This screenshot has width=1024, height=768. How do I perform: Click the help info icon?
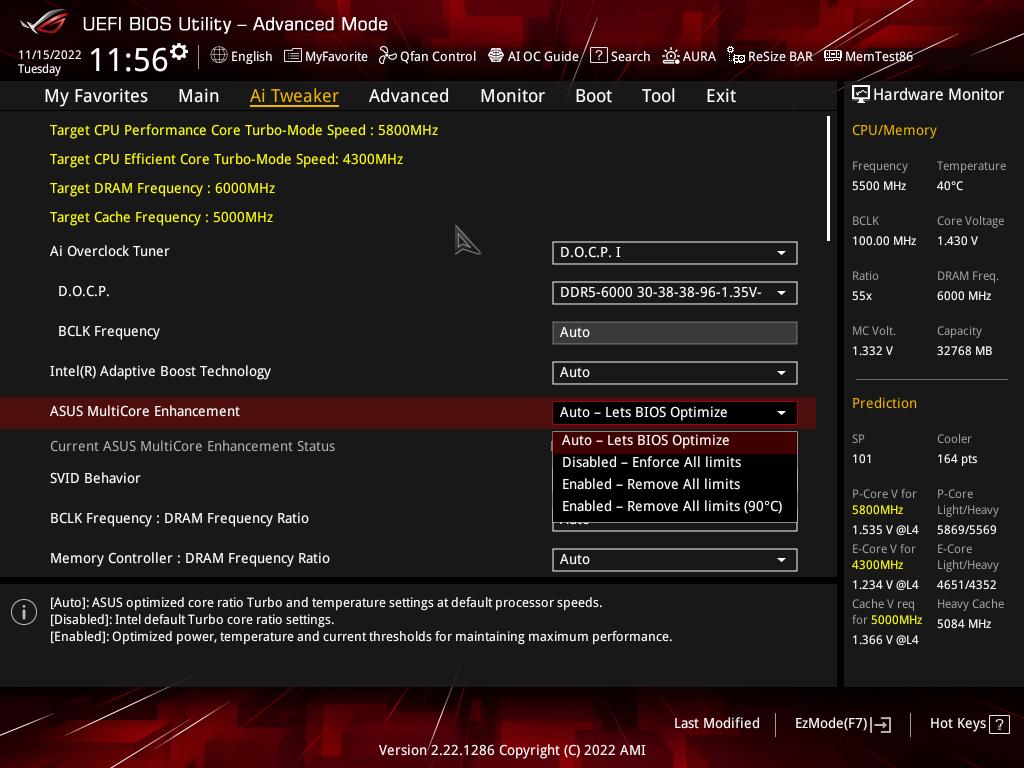(x=24, y=612)
